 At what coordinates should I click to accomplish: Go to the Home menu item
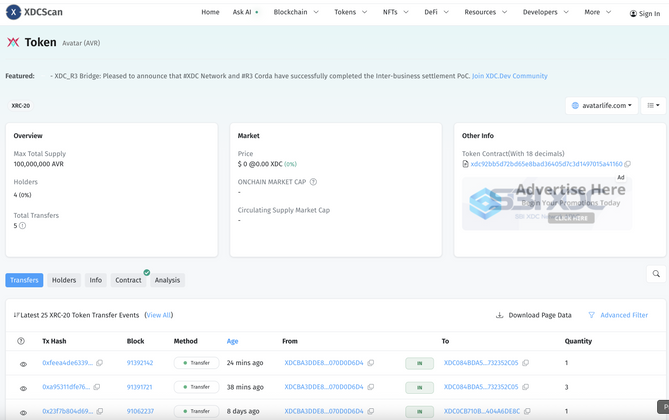coord(210,12)
